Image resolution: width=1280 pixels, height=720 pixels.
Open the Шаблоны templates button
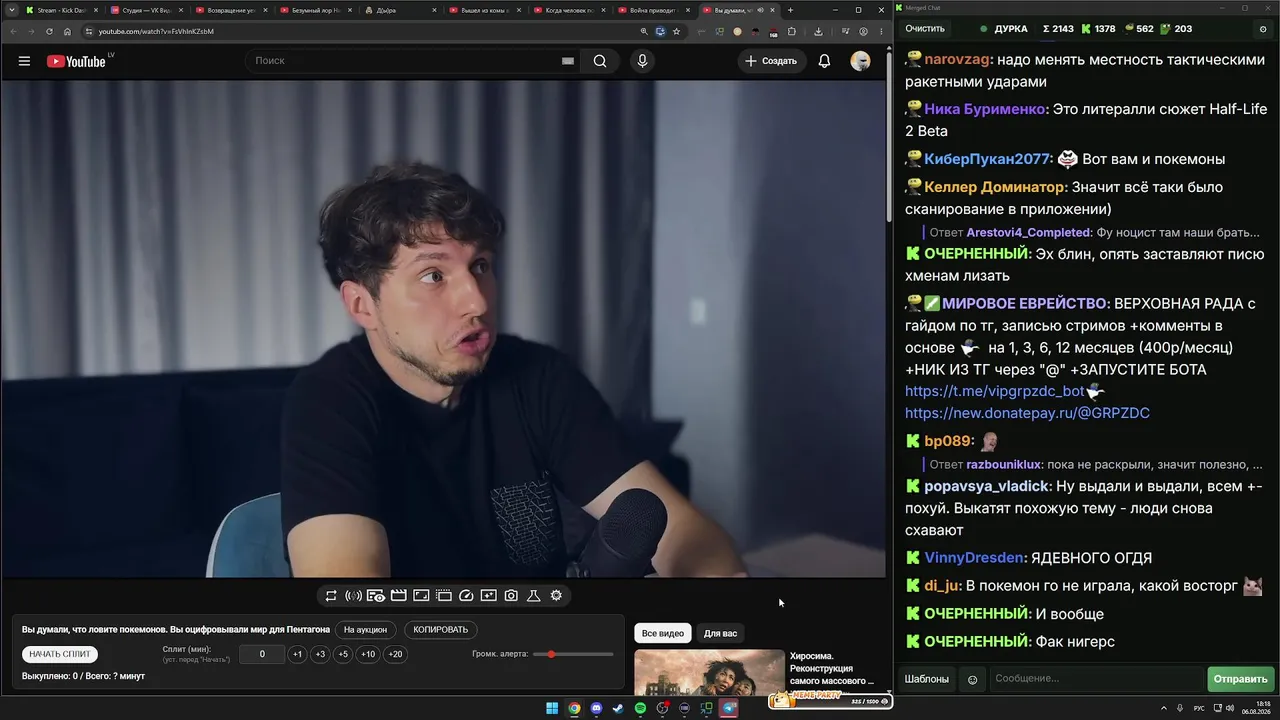point(927,680)
